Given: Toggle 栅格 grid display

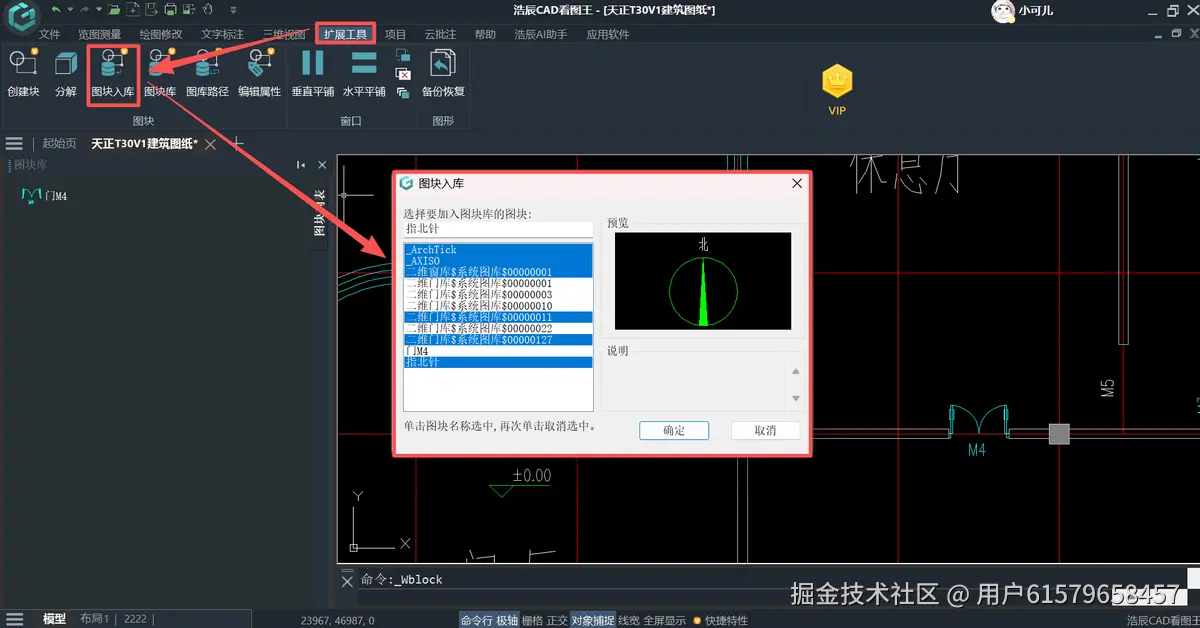Looking at the screenshot, I should pyautogui.click(x=532, y=620).
